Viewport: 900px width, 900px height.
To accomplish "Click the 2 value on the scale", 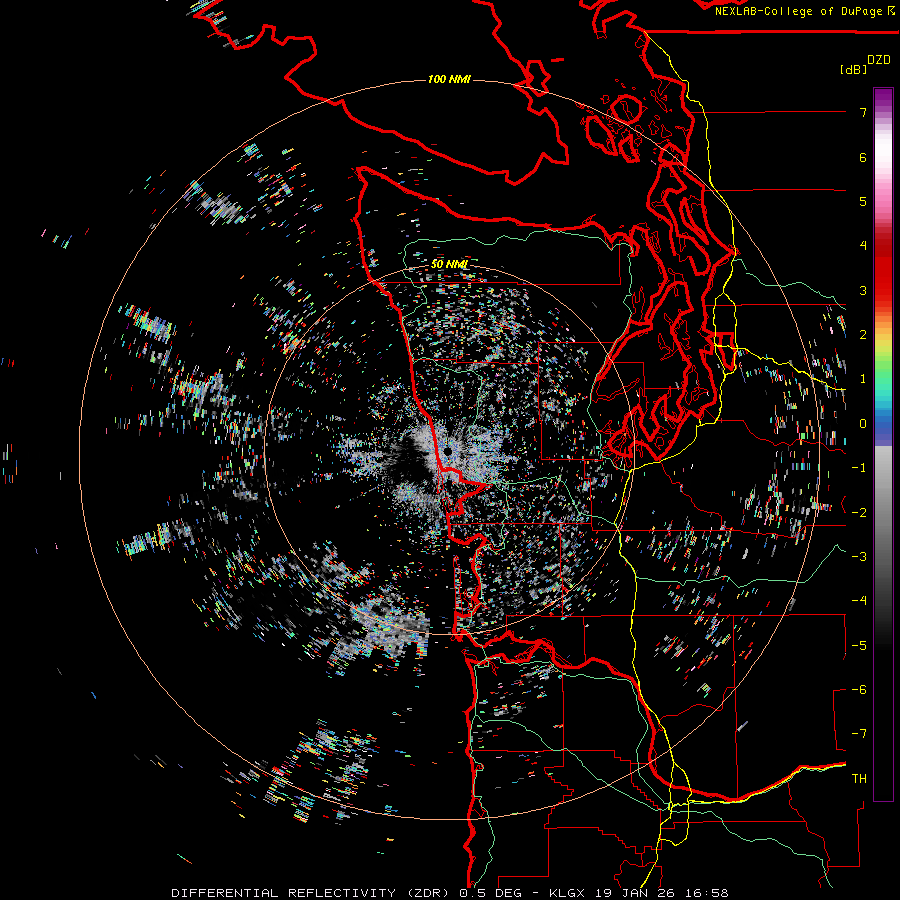I will click(863, 335).
